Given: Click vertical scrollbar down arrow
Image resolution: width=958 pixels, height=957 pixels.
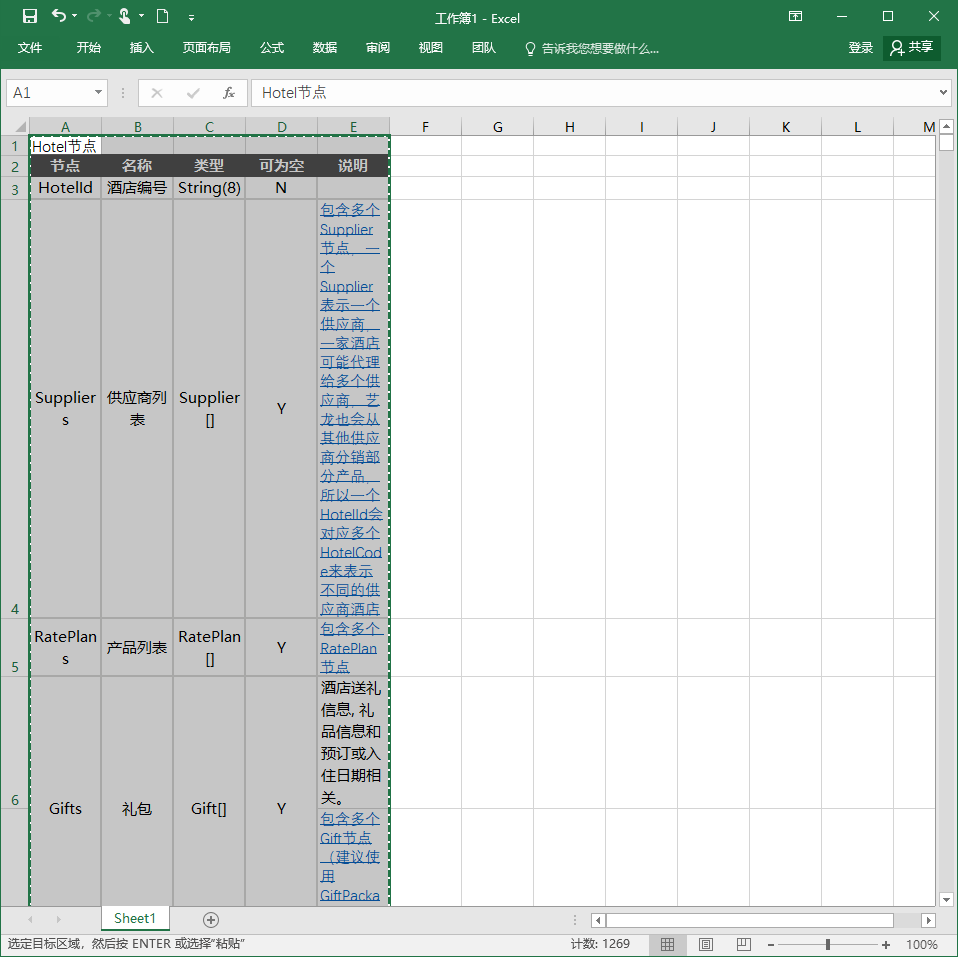Looking at the screenshot, I should [946, 900].
